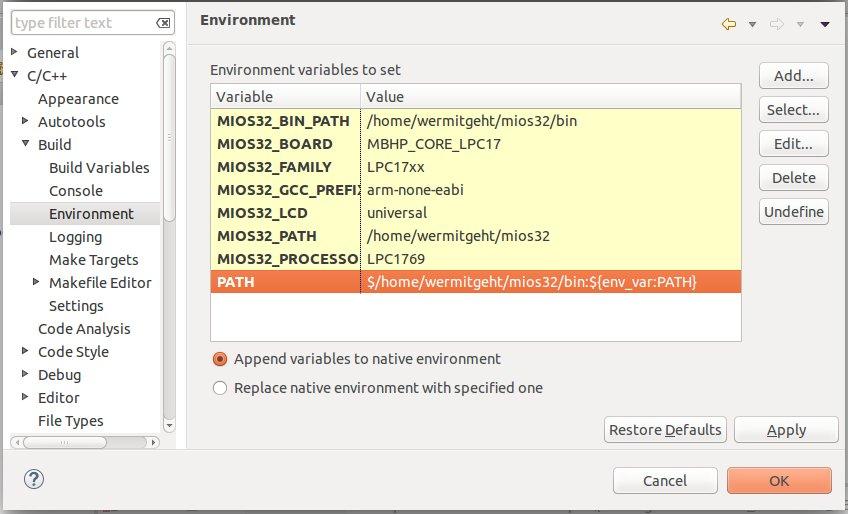Click the back navigation arrow icon
Screen dimensions: 848x514
pos(729,24)
